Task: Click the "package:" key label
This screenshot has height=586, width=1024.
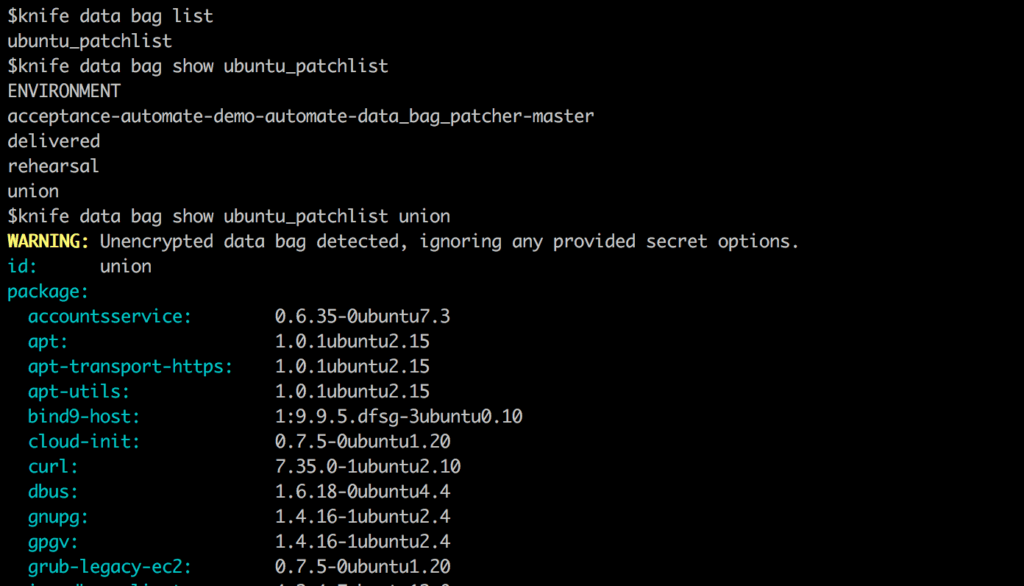Action: 48,291
